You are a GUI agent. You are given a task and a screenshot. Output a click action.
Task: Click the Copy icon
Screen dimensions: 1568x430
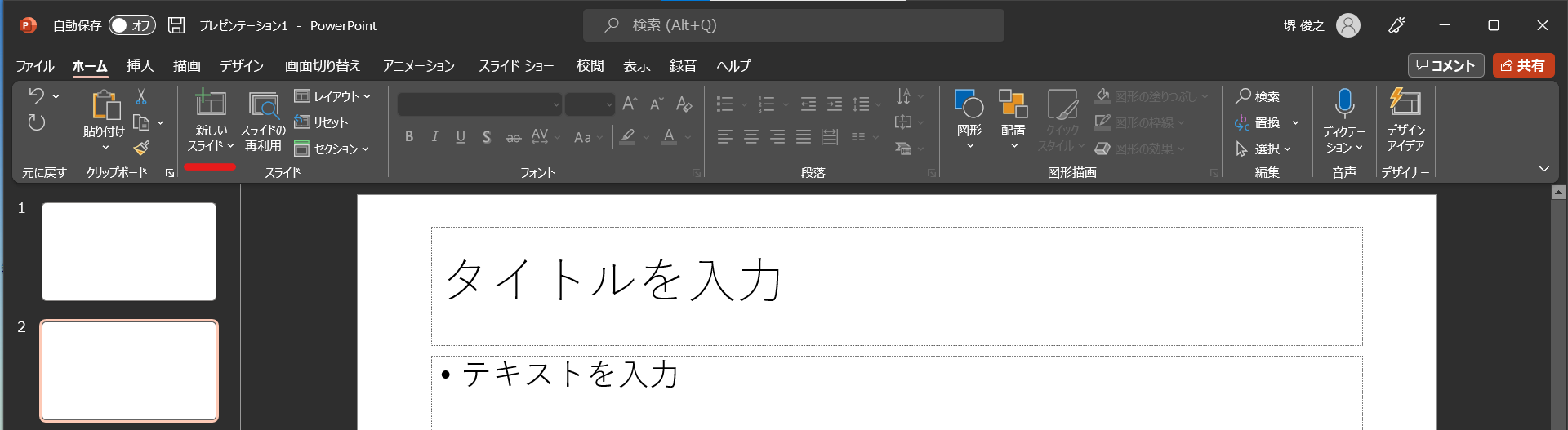pyautogui.click(x=141, y=123)
